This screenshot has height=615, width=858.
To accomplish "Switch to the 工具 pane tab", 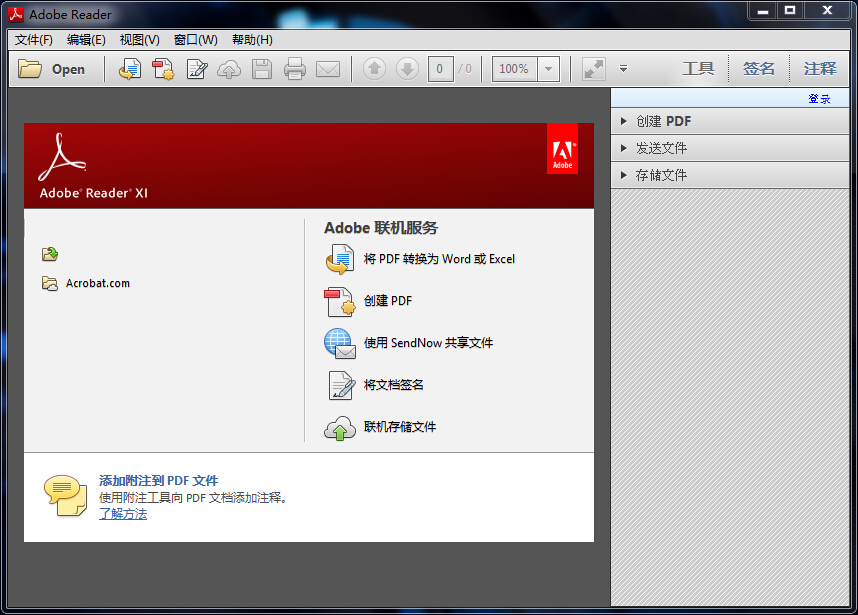I will [x=698, y=69].
